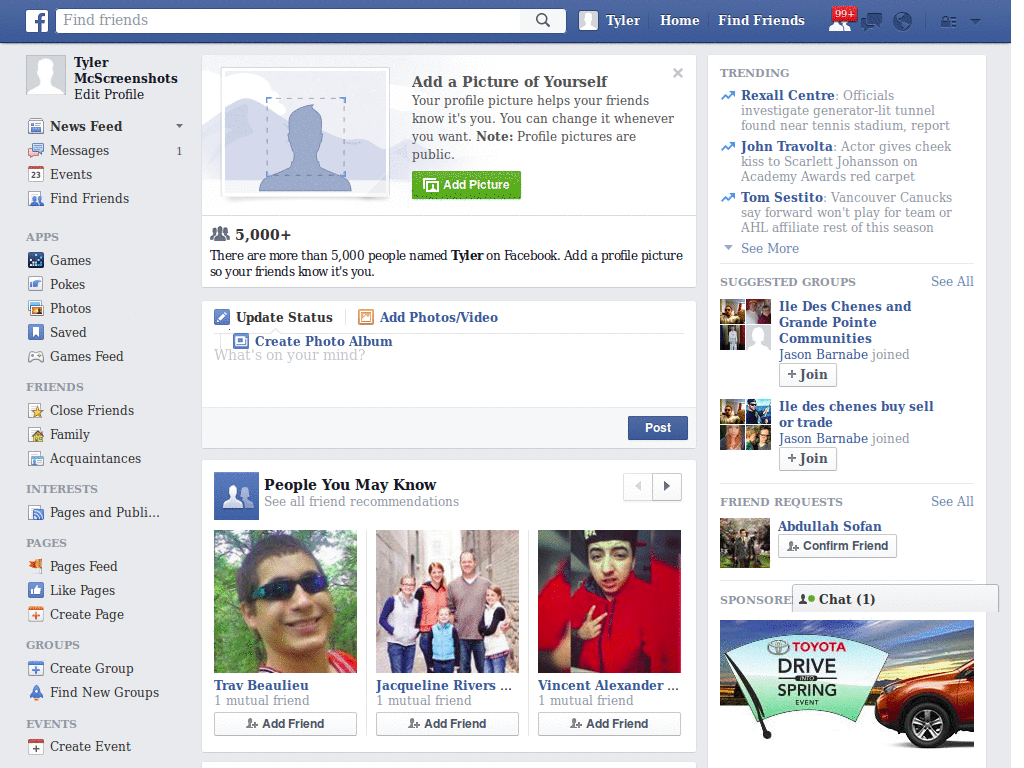This screenshot has width=1024, height=768.
Task: Click the Close Friends star icon
Action: [x=36, y=411]
